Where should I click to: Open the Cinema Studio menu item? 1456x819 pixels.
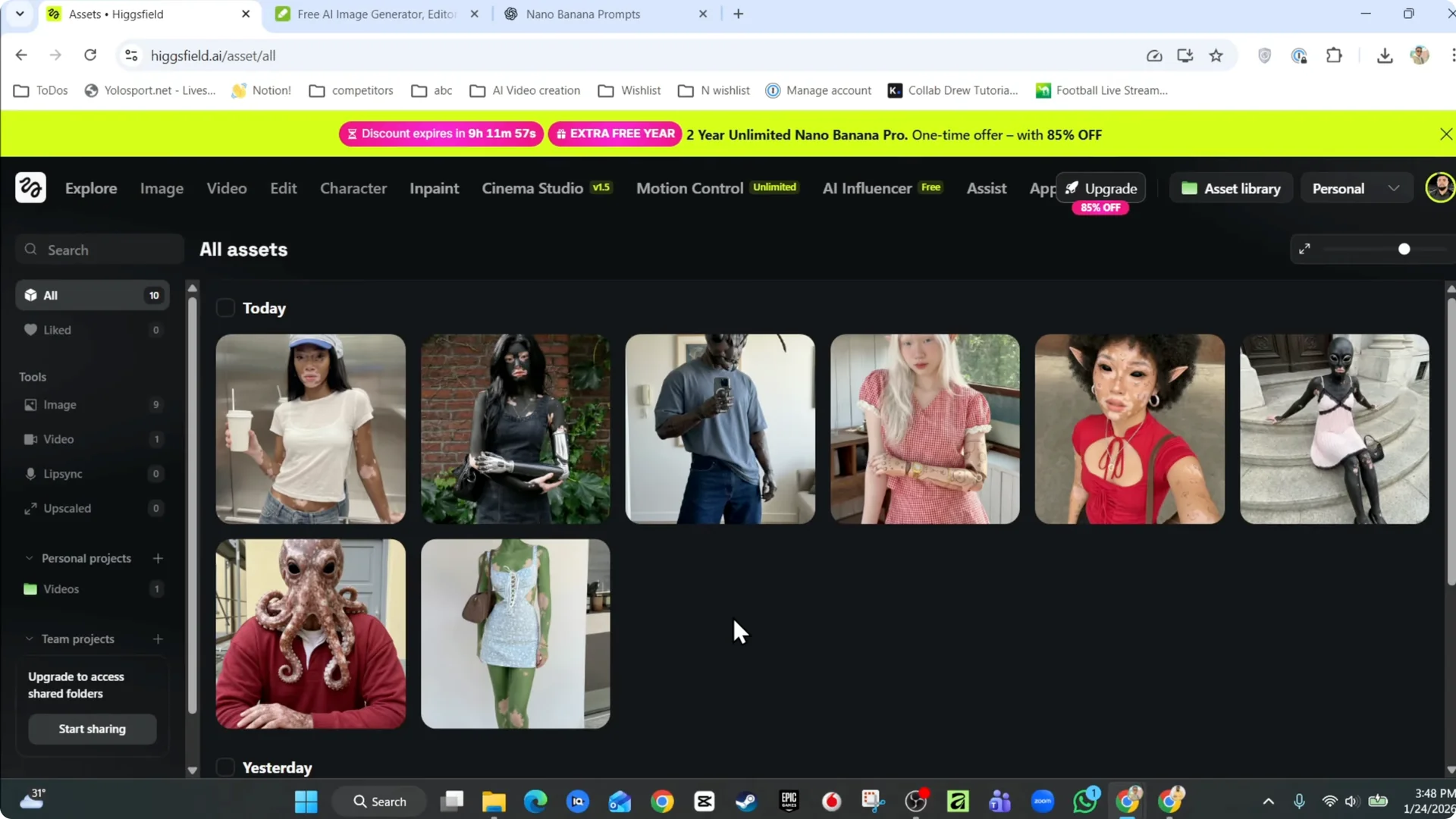531,188
